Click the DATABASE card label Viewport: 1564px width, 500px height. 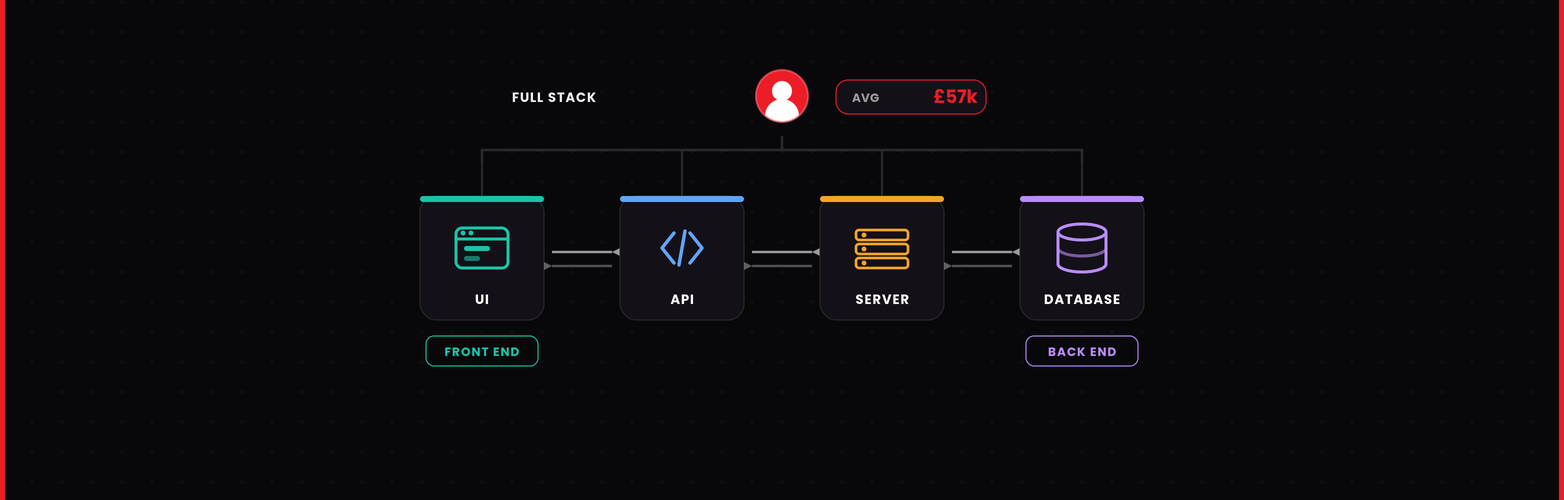coord(1082,299)
